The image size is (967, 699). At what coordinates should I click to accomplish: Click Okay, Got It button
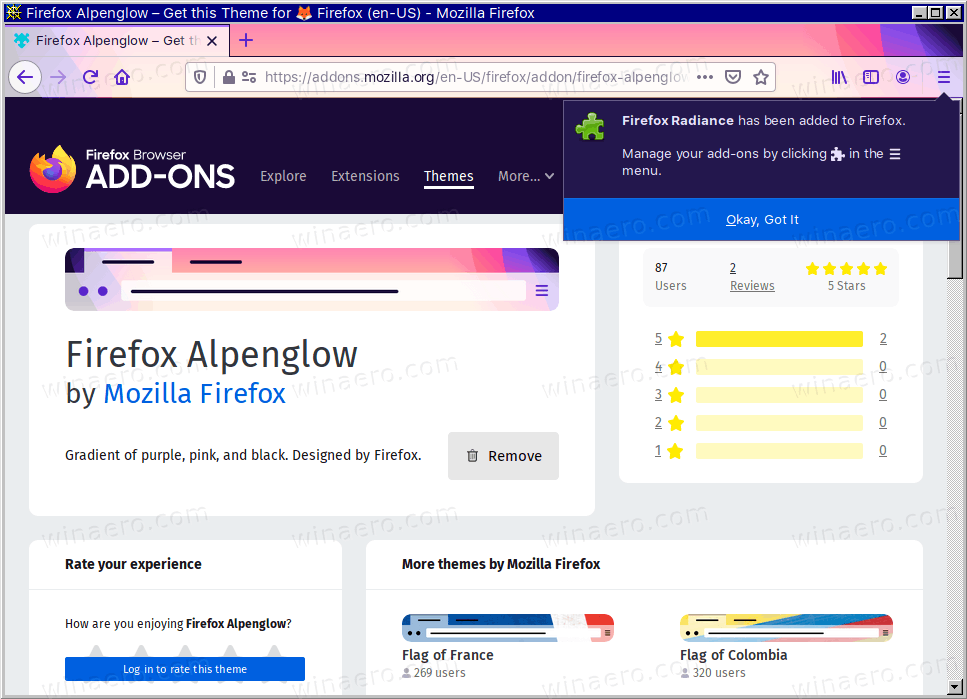click(762, 220)
